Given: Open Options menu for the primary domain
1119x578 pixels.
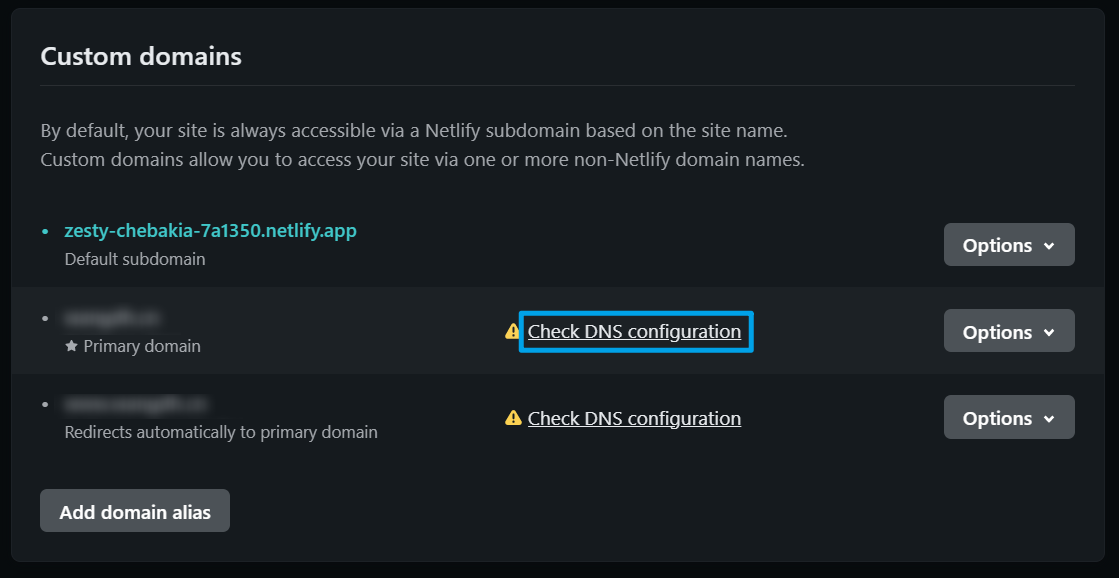Looking at the screenshot, I should (x=1009, y=331).
